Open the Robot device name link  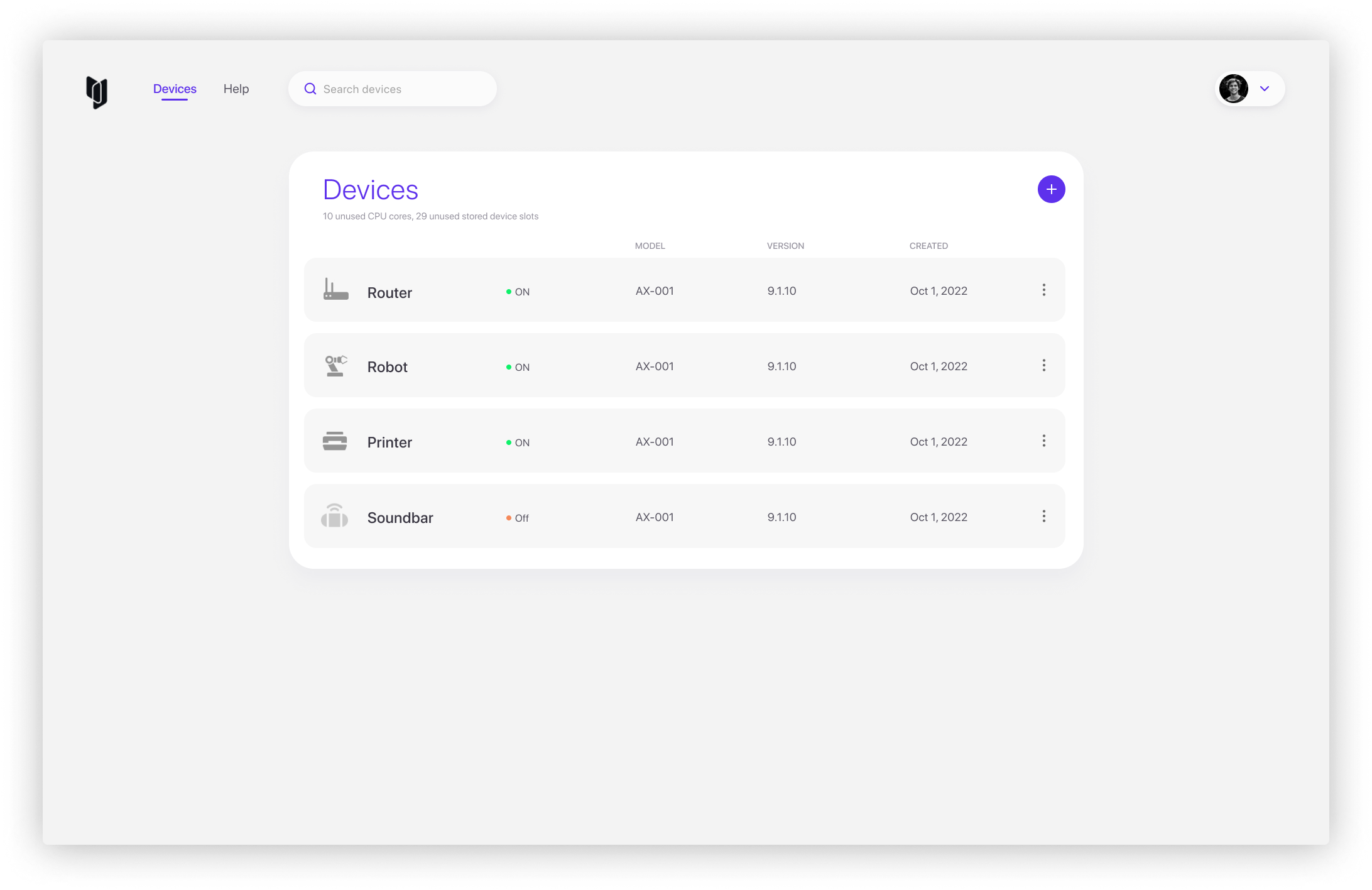pyautogui.click(x=387, y=367)
